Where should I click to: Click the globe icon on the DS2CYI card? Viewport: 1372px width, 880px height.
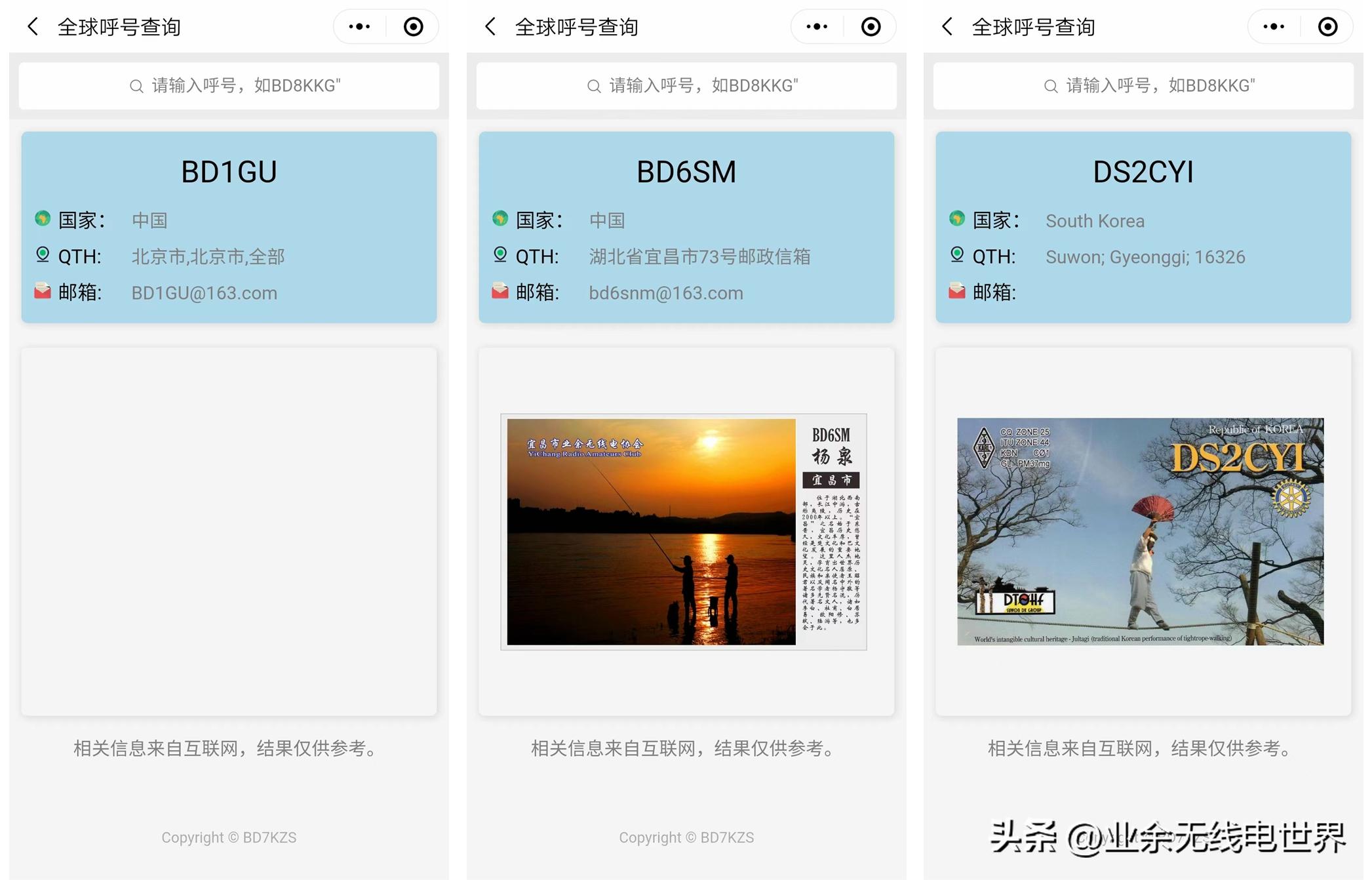[x=958, y=220]
